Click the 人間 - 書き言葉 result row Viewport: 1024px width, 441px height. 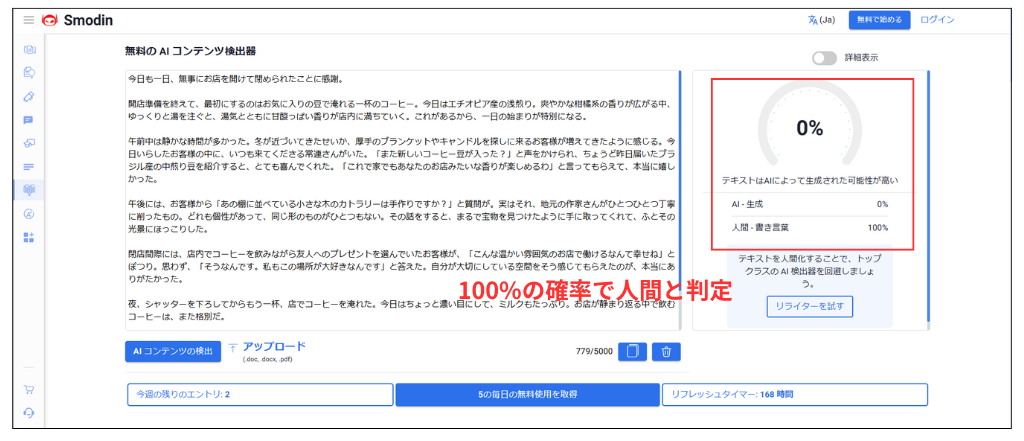coord(810,227)
